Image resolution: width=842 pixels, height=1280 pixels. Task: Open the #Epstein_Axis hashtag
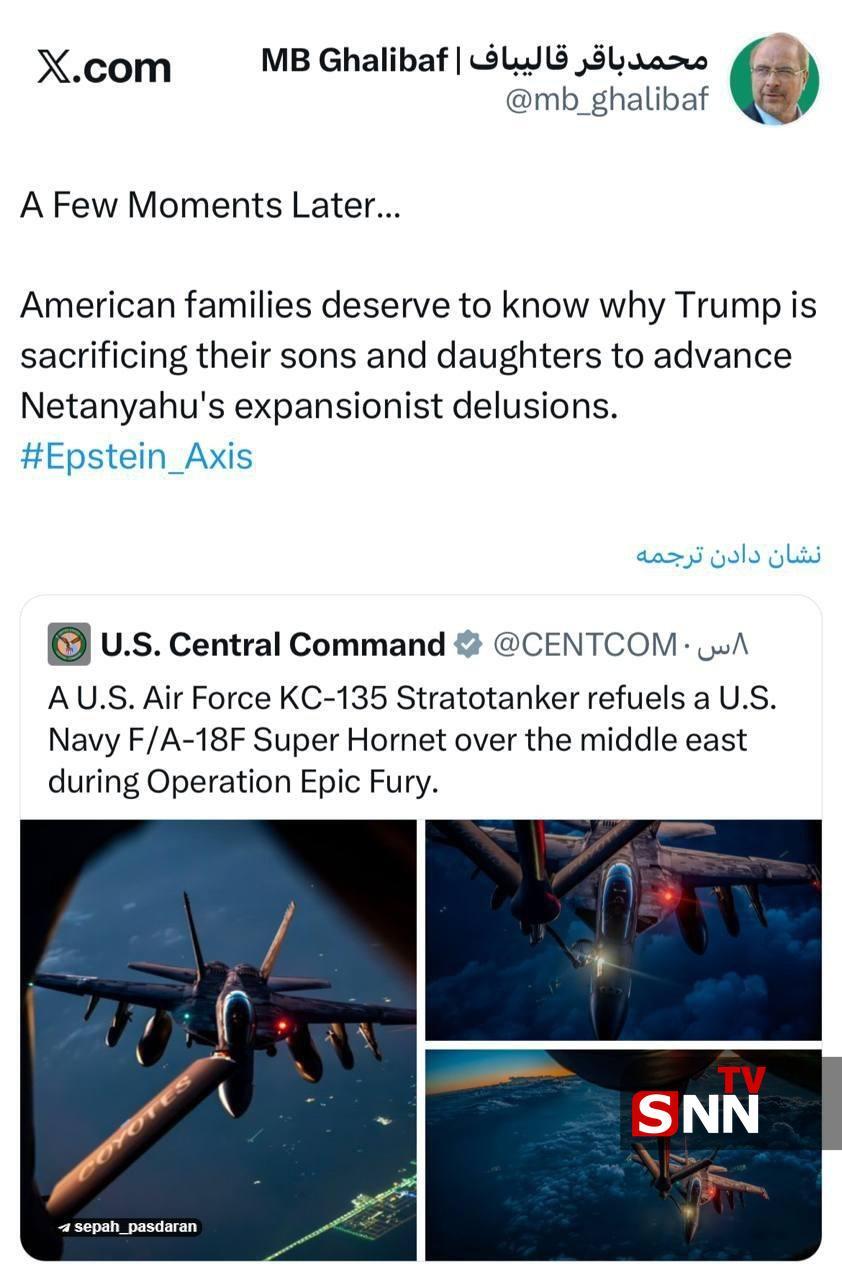click(x=136, y=457)
